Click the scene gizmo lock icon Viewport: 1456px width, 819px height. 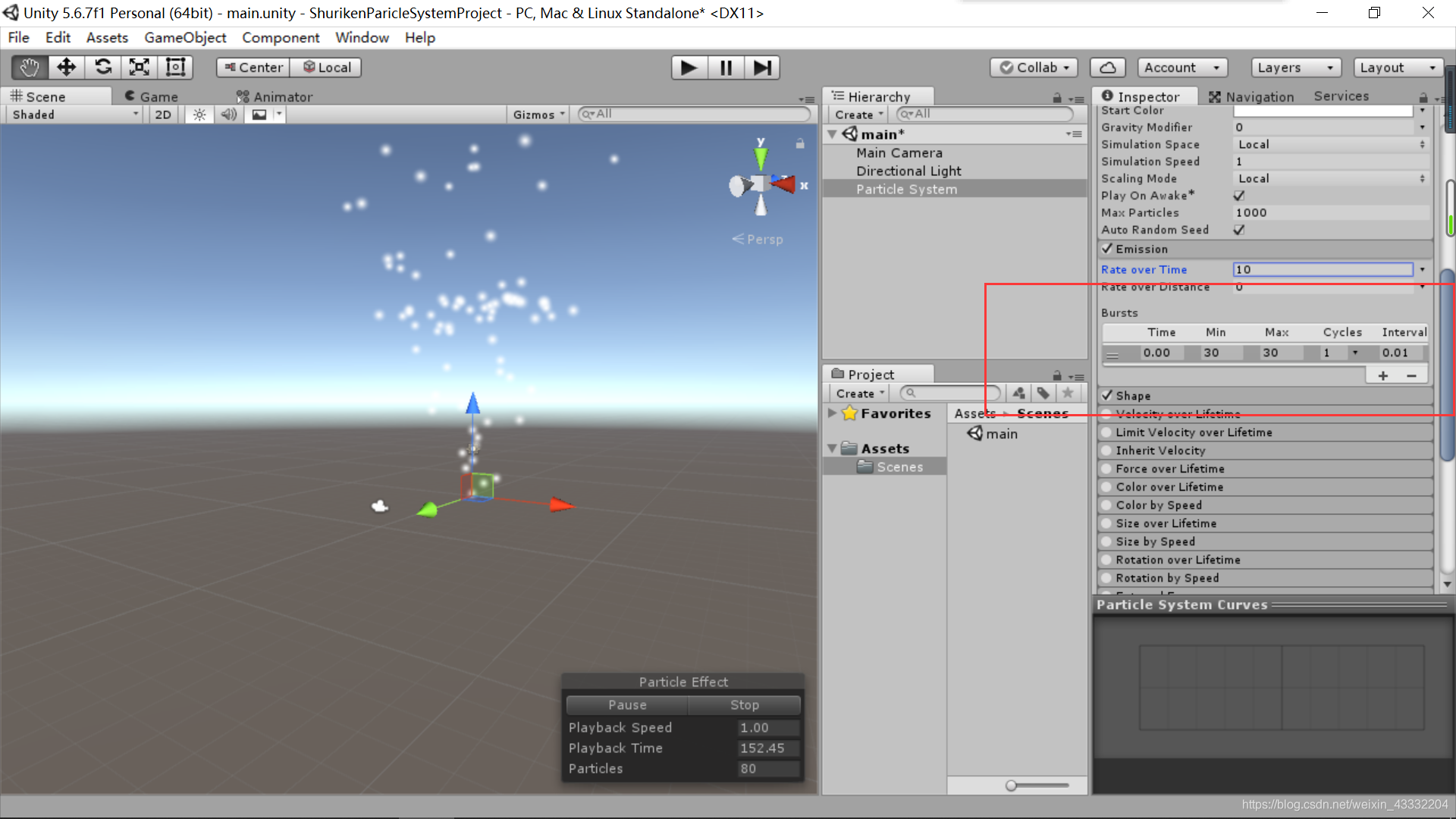point(800,143)
